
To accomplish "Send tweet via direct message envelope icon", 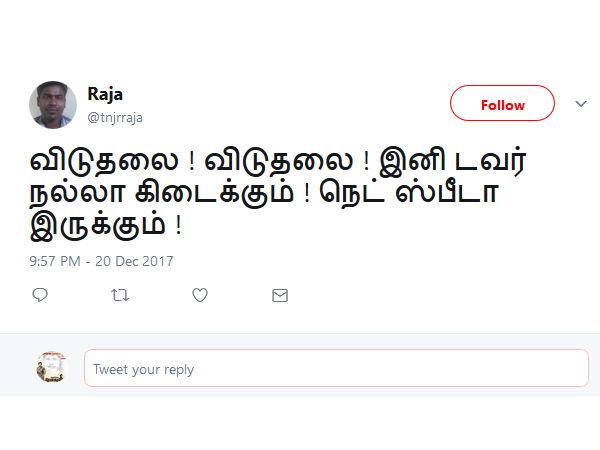I will pos(280,295).
